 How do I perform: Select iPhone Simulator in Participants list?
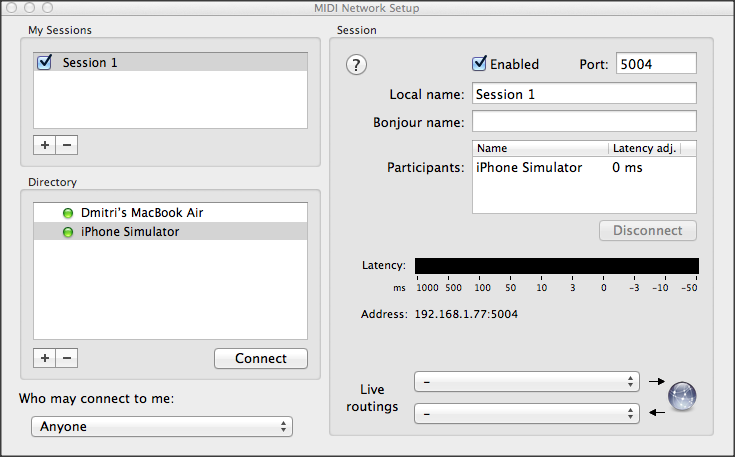528,168
